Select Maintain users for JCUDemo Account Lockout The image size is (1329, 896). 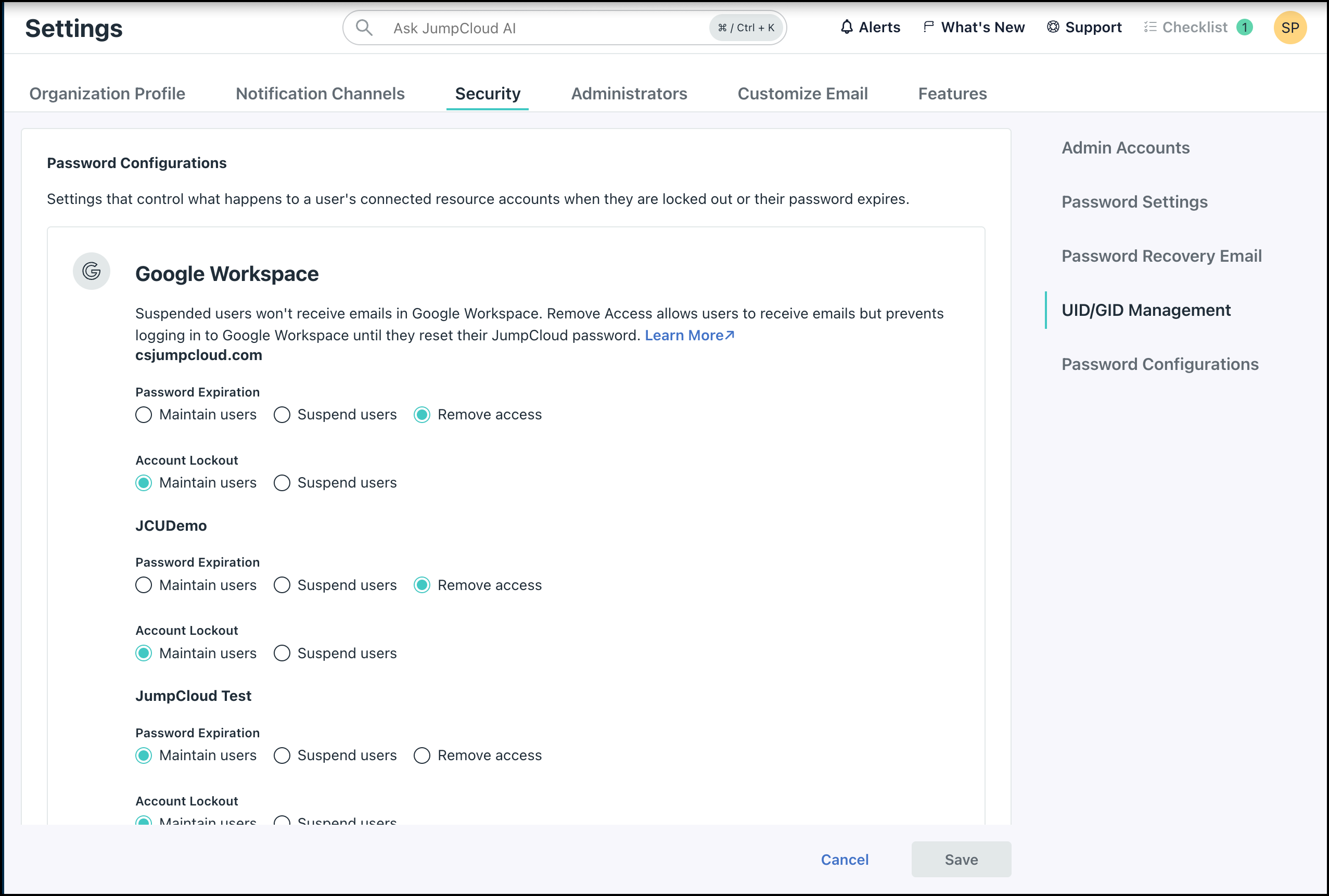pos(144,653)
